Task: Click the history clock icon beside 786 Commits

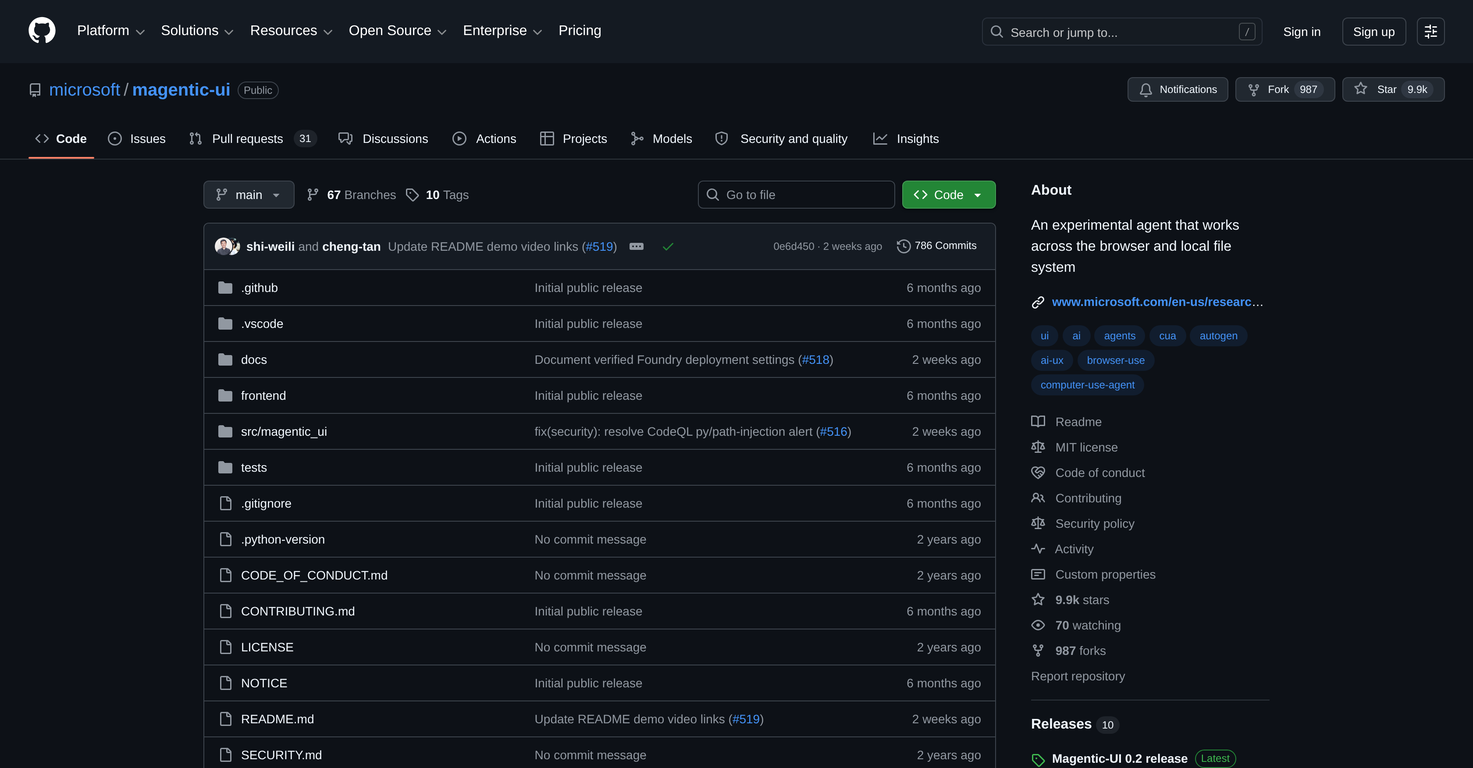Action: pyautogui.click(x=904, y=246)
